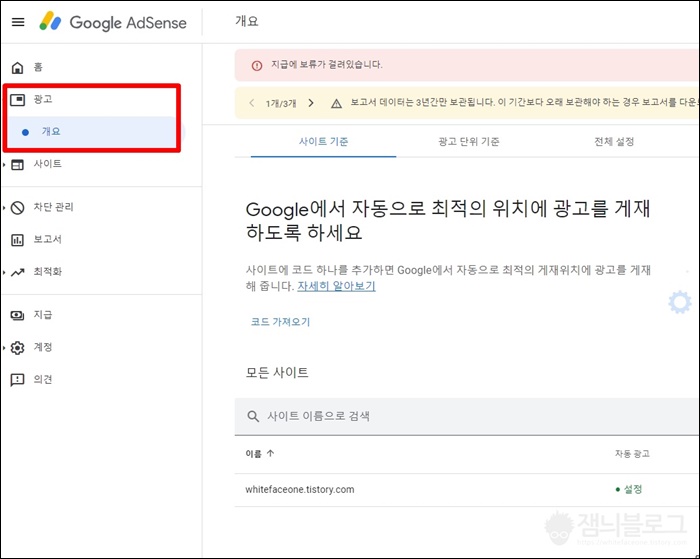700x559 pixels.
Task: Click the 지급 payments money icon
Action: pos(17,315)
